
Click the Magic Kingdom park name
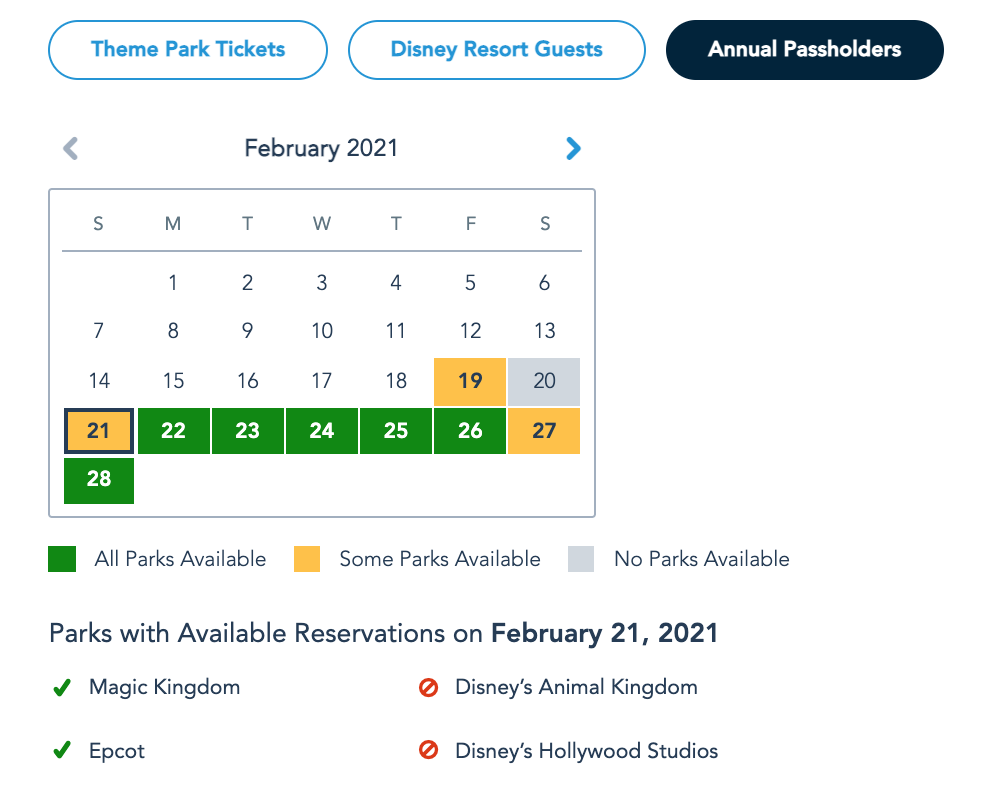coord(164,687)
